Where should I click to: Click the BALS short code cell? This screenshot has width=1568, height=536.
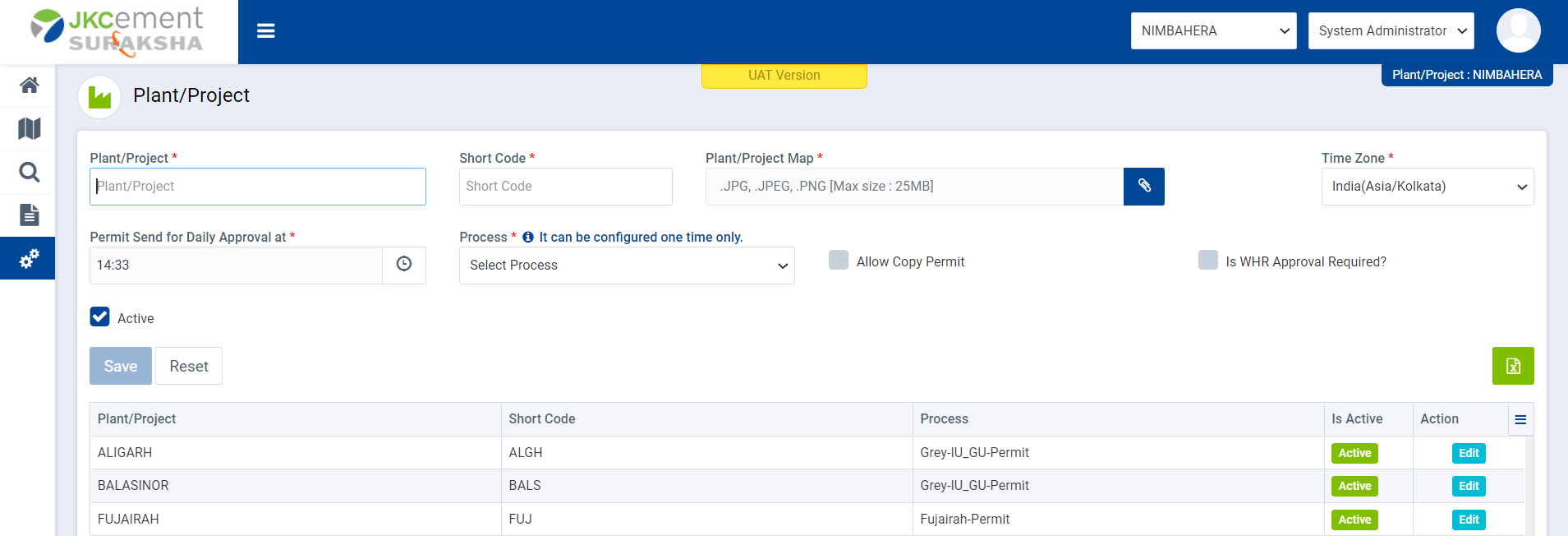(x=707, y=486)
